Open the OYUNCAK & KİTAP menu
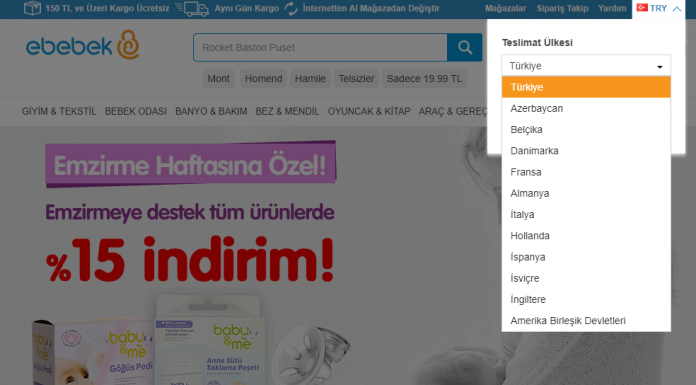The height and width of the screenshot is (385, 696). [x=369, y=111]
